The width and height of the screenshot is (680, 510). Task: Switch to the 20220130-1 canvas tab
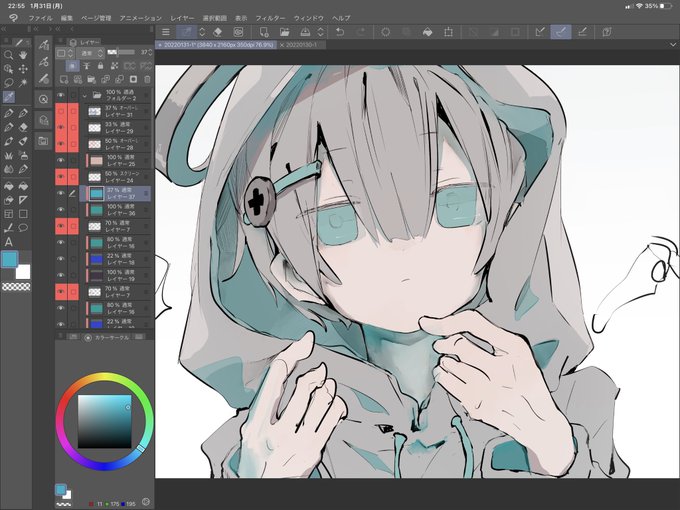click(299, 45)
